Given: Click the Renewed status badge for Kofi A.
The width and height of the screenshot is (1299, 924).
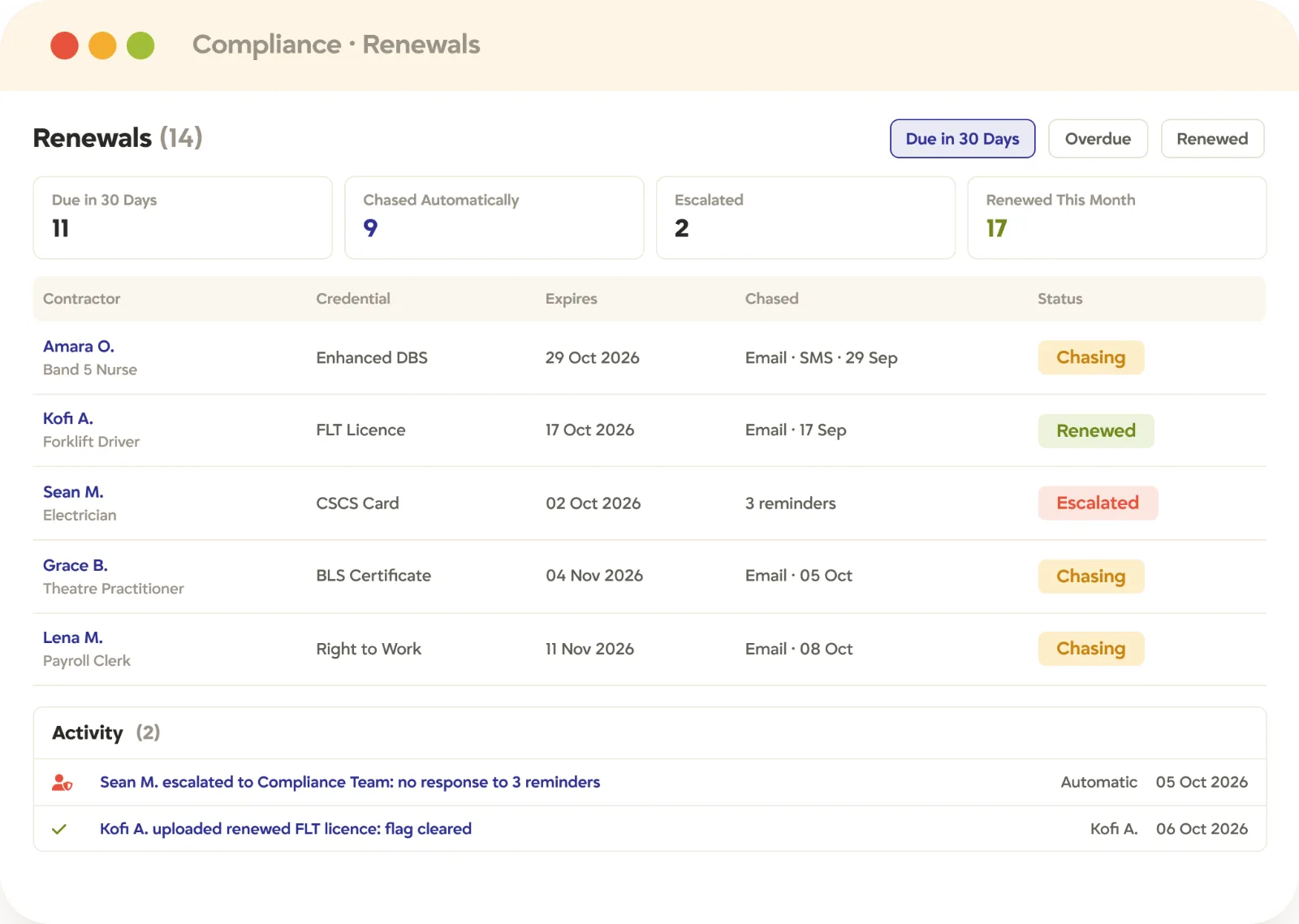Looking at the screenshot, I should tap(1096, 431).
